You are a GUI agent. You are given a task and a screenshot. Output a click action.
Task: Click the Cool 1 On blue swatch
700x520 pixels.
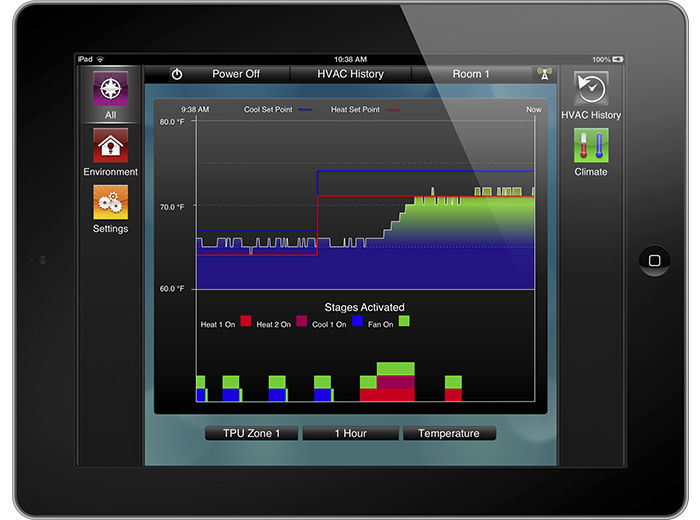click(x=357, y=321)
